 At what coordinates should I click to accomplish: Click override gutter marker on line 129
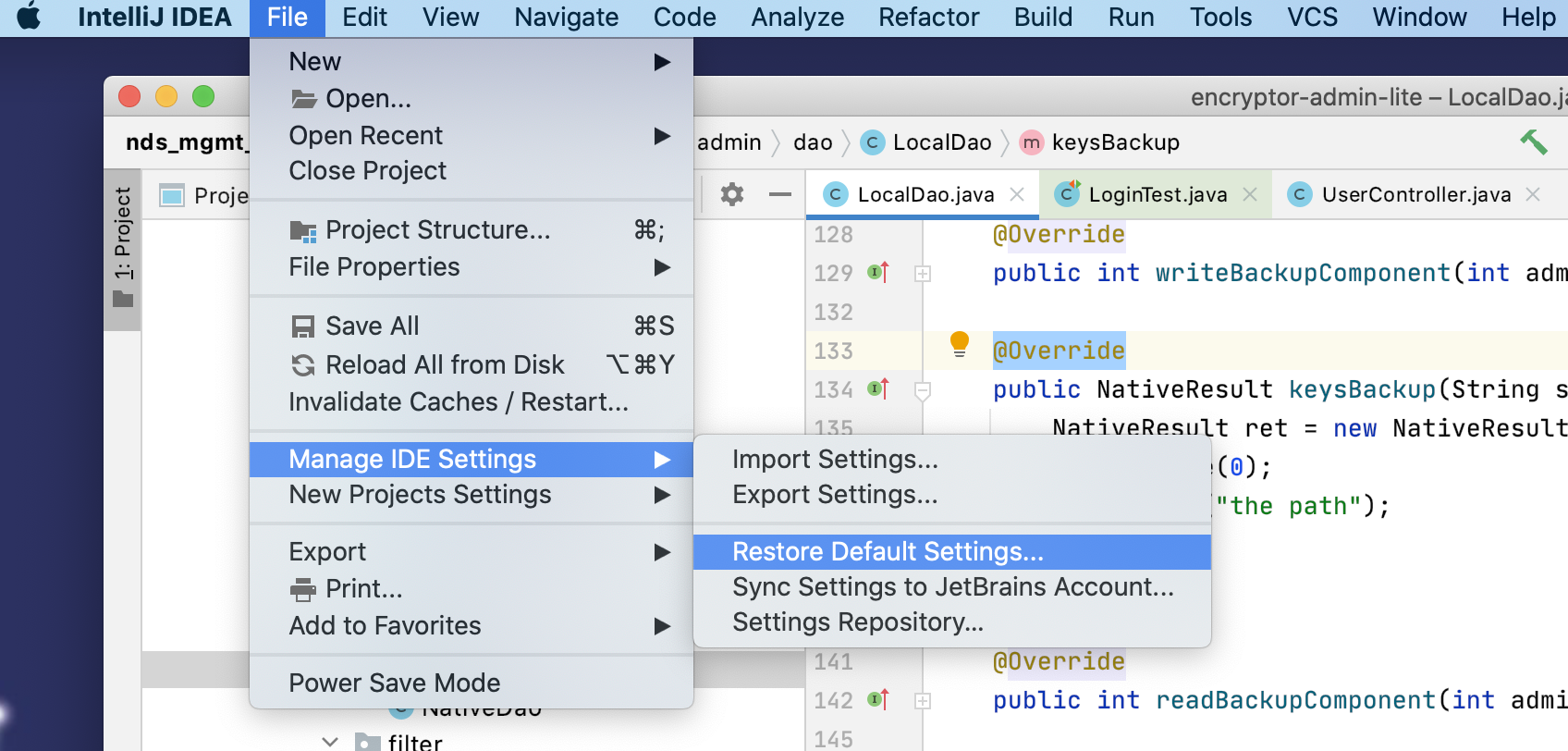pos(878,273)
